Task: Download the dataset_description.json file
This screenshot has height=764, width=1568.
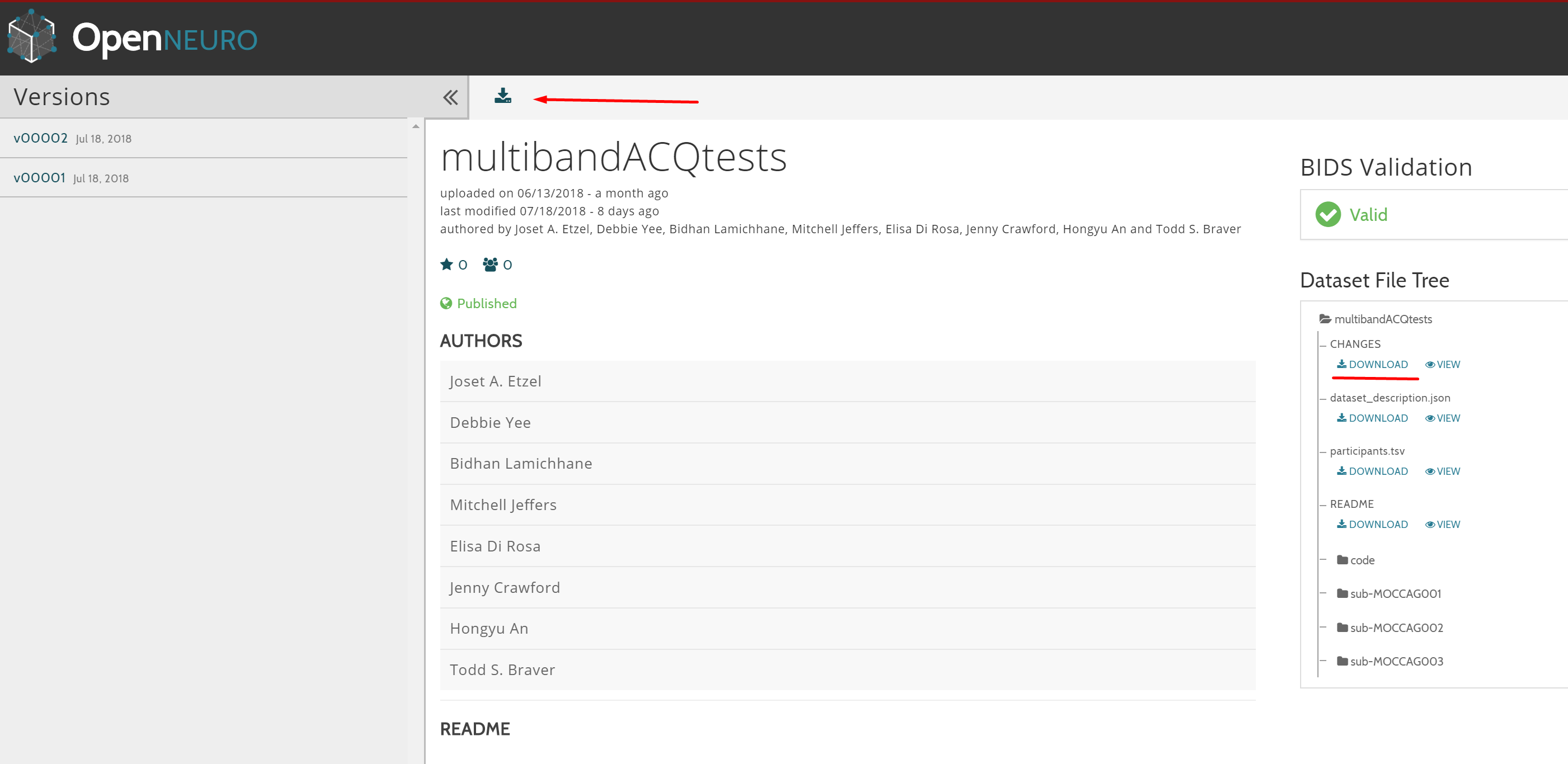Action: click(1373, 418)
